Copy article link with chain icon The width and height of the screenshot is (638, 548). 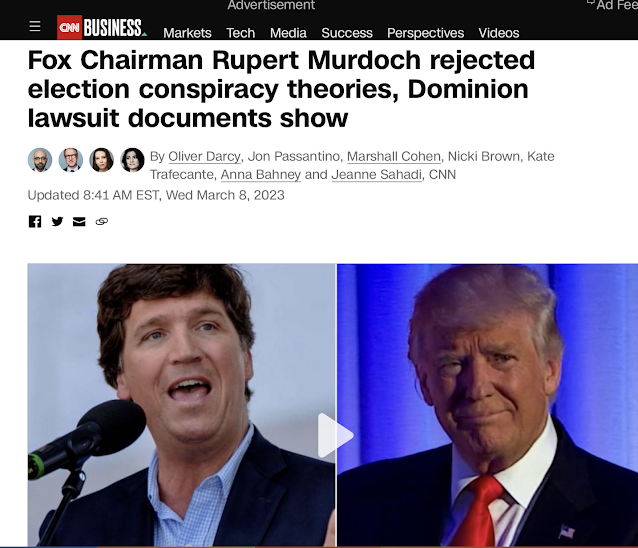coord(102,221)
